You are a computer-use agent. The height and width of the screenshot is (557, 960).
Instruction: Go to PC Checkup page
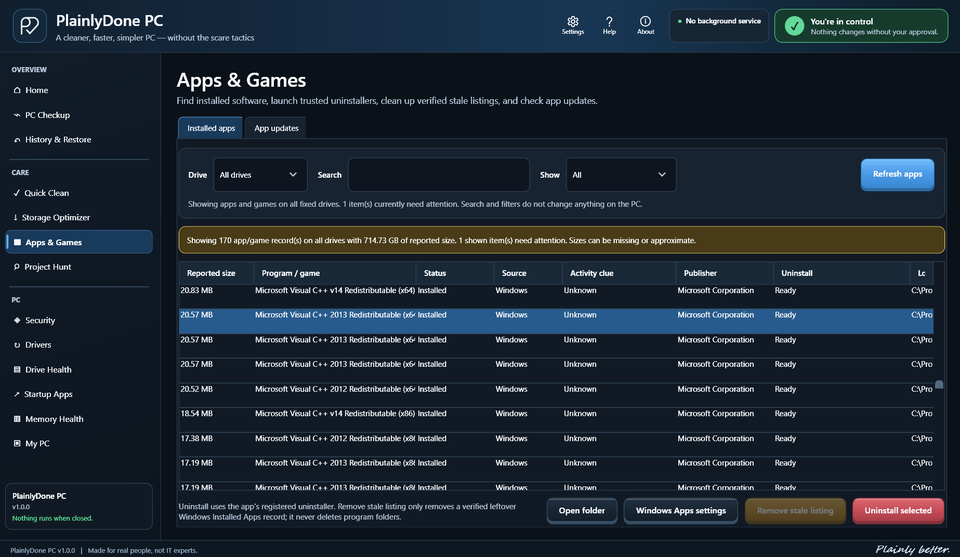79,115
